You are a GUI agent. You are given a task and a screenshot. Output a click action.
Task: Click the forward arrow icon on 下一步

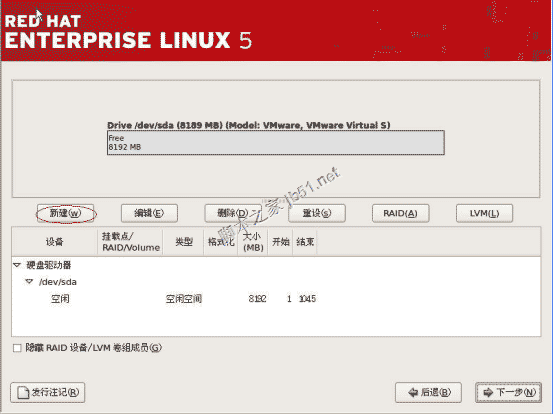point(488,392)
